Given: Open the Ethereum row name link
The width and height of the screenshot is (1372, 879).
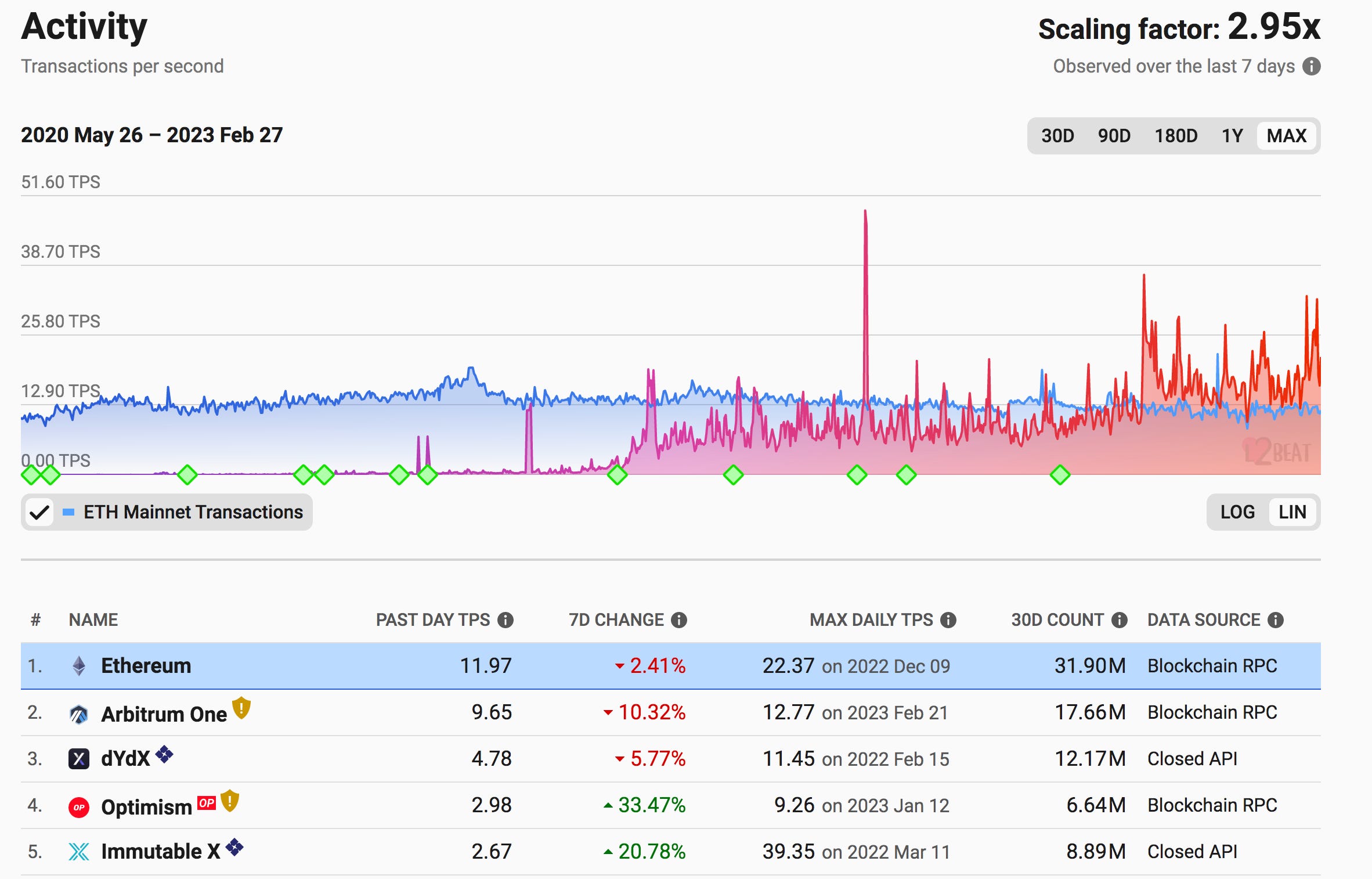Looking at the screenshot, I should [146, 666].
